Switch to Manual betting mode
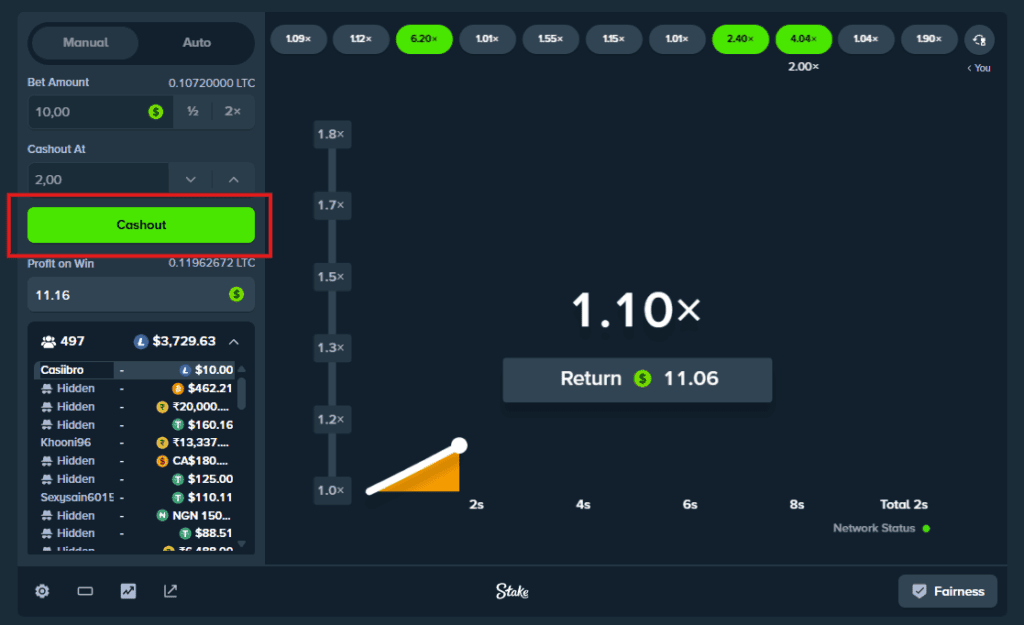 tap(86, 43)
